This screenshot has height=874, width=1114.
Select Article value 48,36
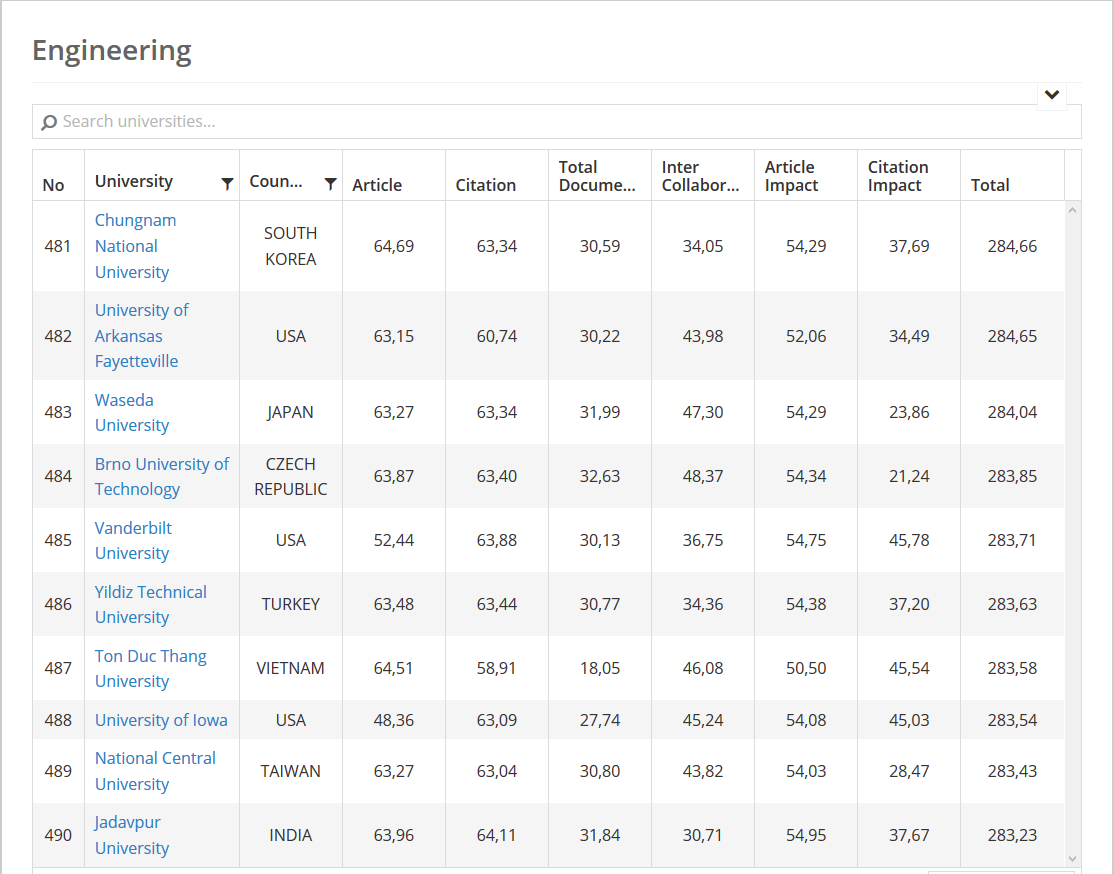[x=394, y=720]
